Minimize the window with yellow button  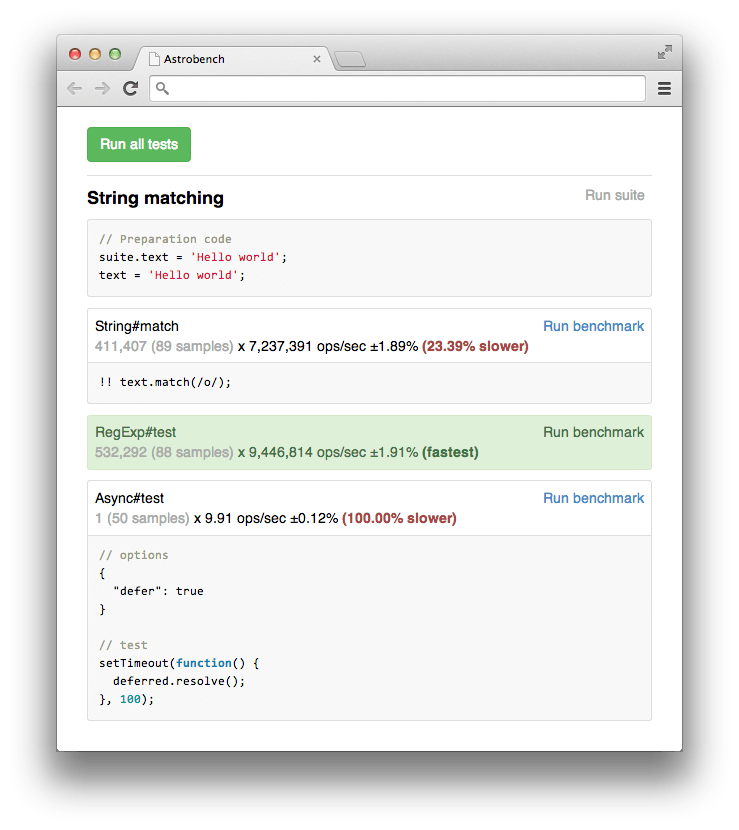pos(95,54)
